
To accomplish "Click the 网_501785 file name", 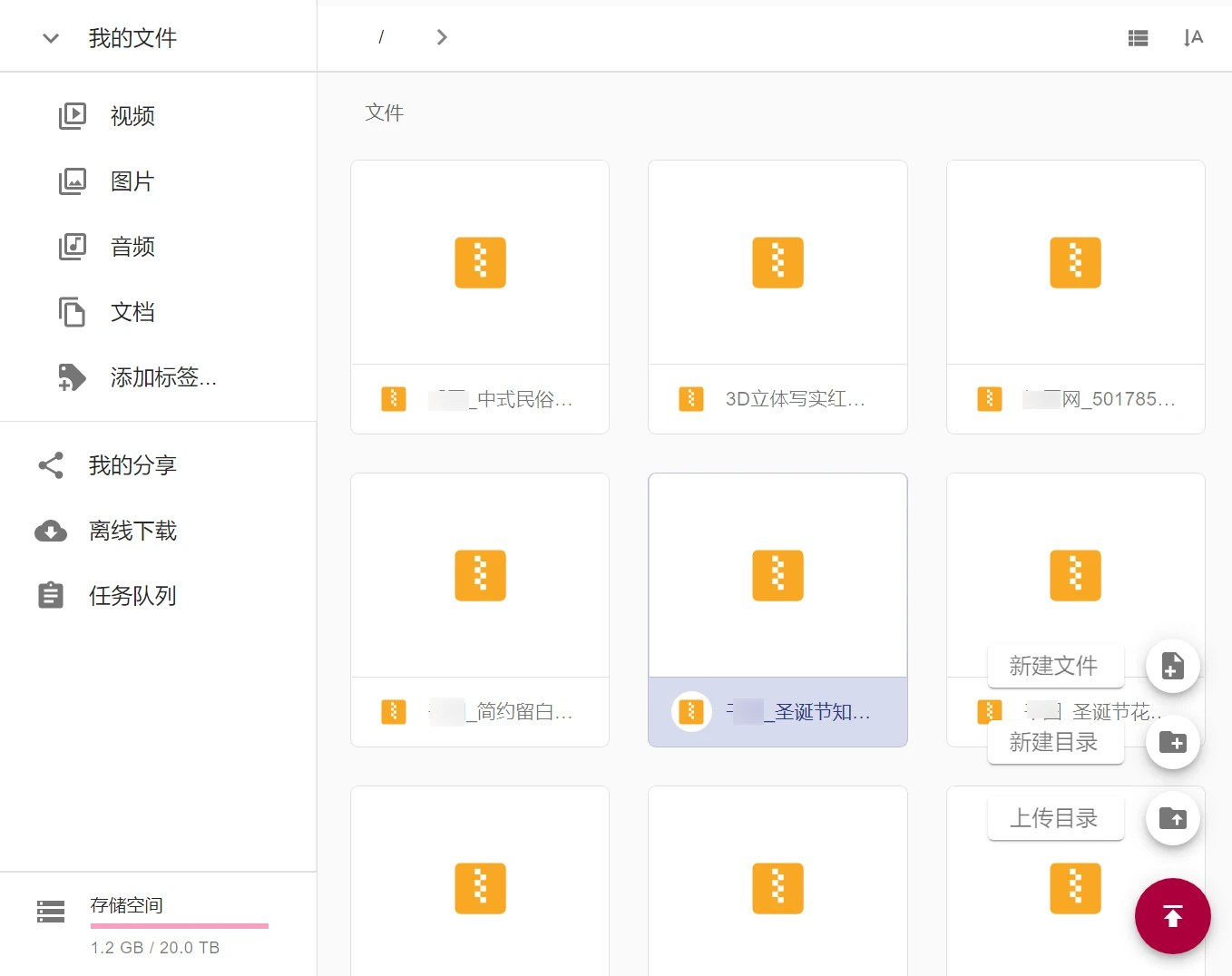I will (x=1100, y=399).
